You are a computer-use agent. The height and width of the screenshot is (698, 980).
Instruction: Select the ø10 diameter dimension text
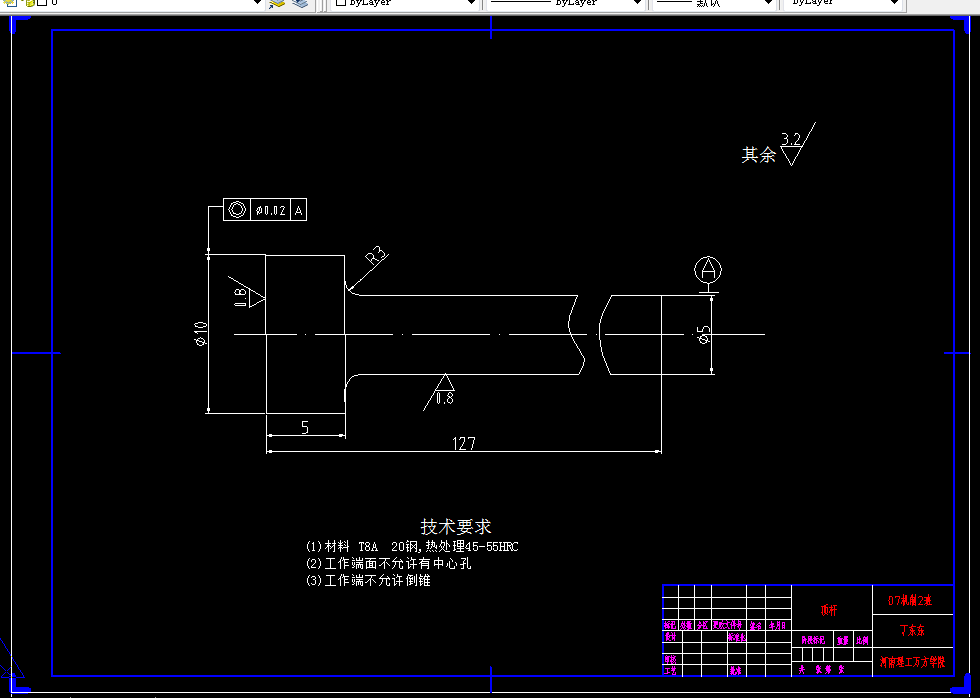(x=200, y=333)
